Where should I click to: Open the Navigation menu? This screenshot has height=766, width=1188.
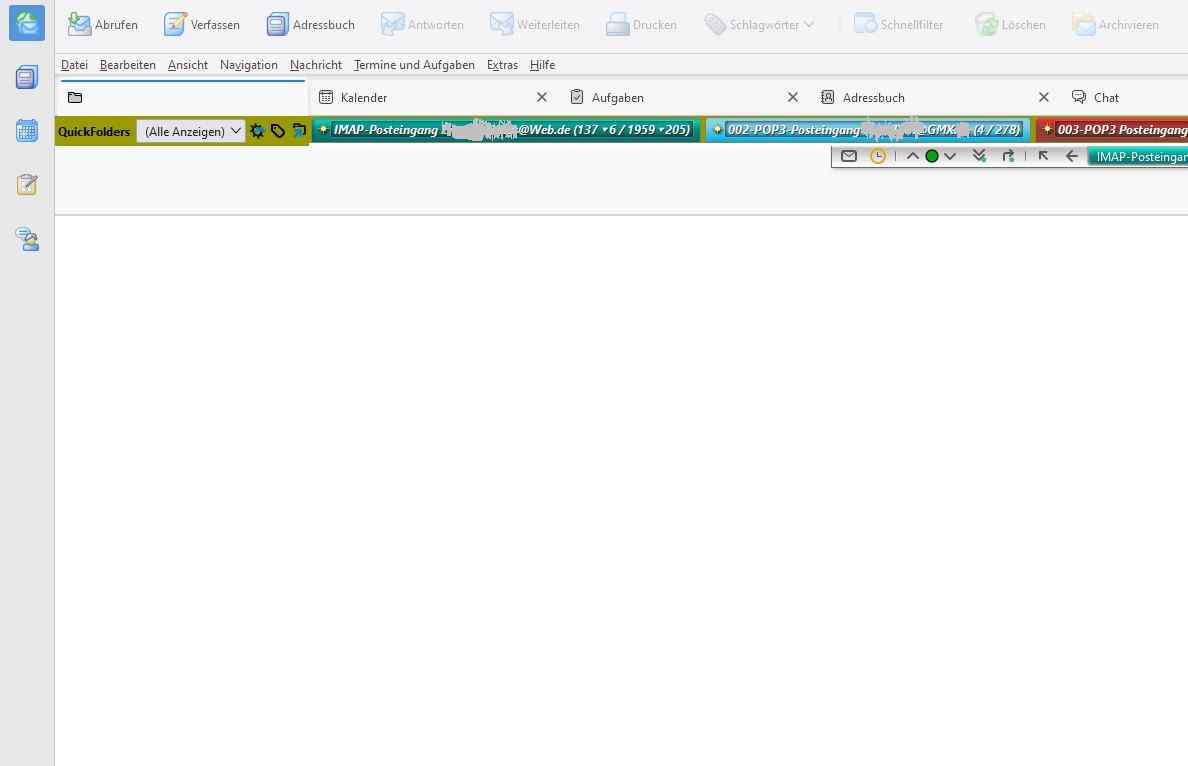(249, 65)
